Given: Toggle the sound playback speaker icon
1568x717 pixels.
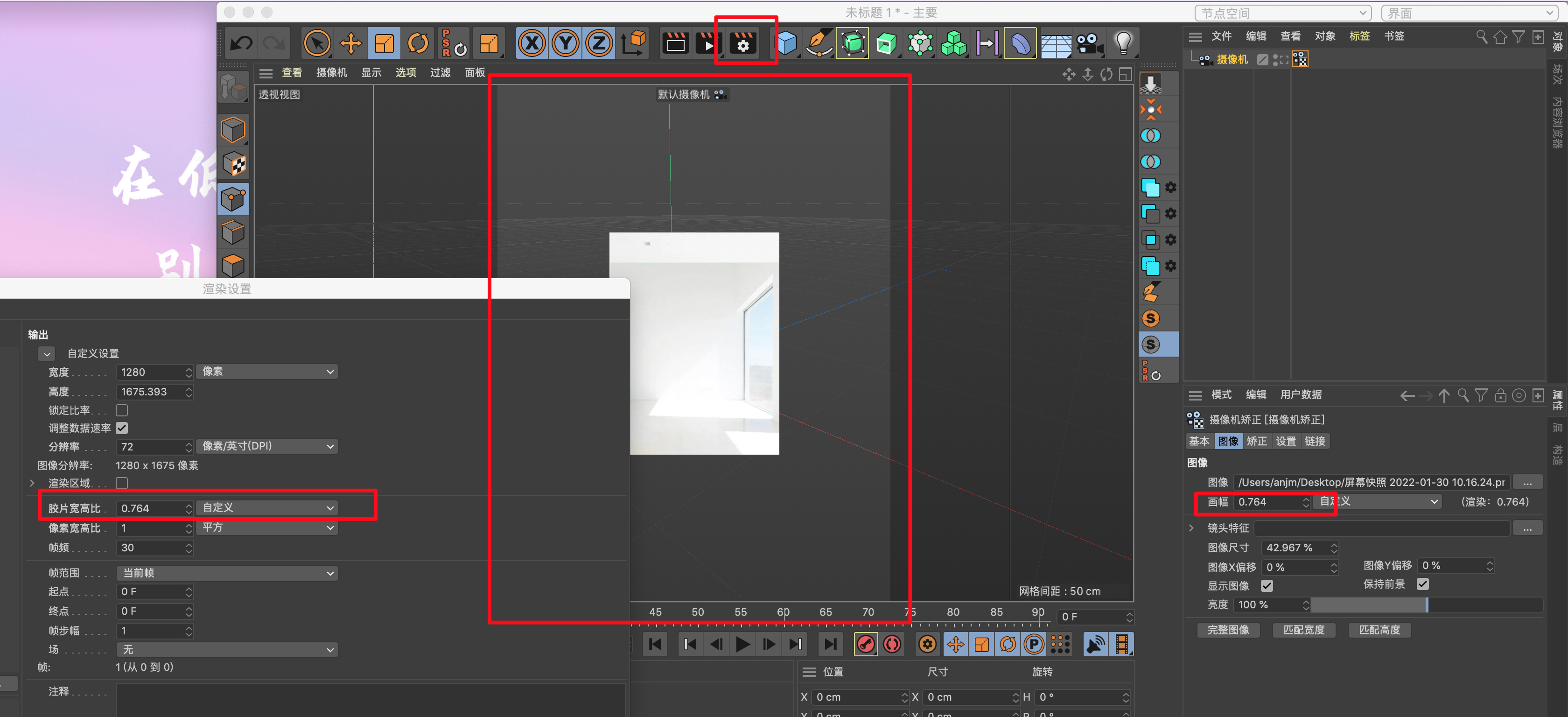Looking at the screenshot, I should [1095, 645].
